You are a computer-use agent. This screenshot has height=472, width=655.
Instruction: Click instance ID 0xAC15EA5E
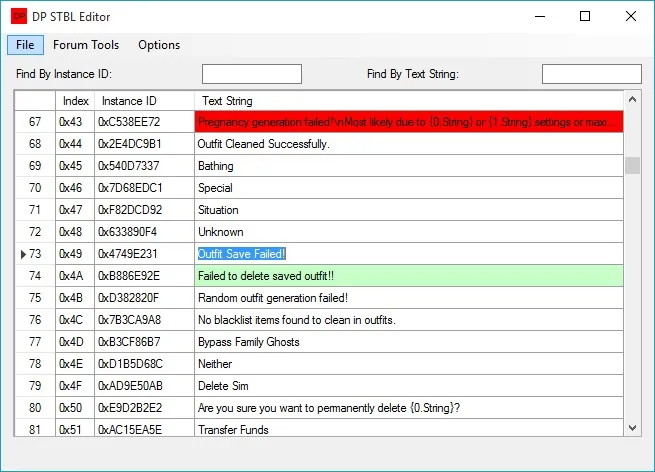click(145, 428)
